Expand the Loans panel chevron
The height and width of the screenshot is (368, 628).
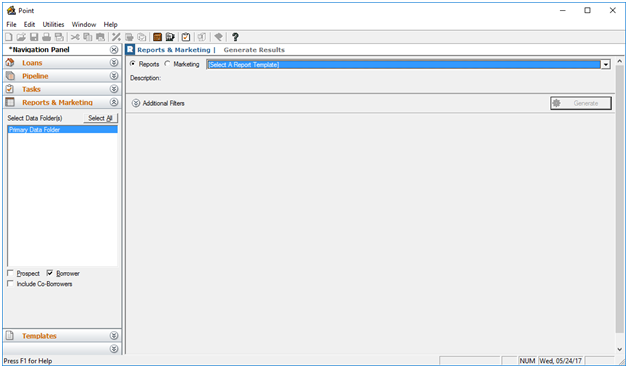click(x=114, y=62)
